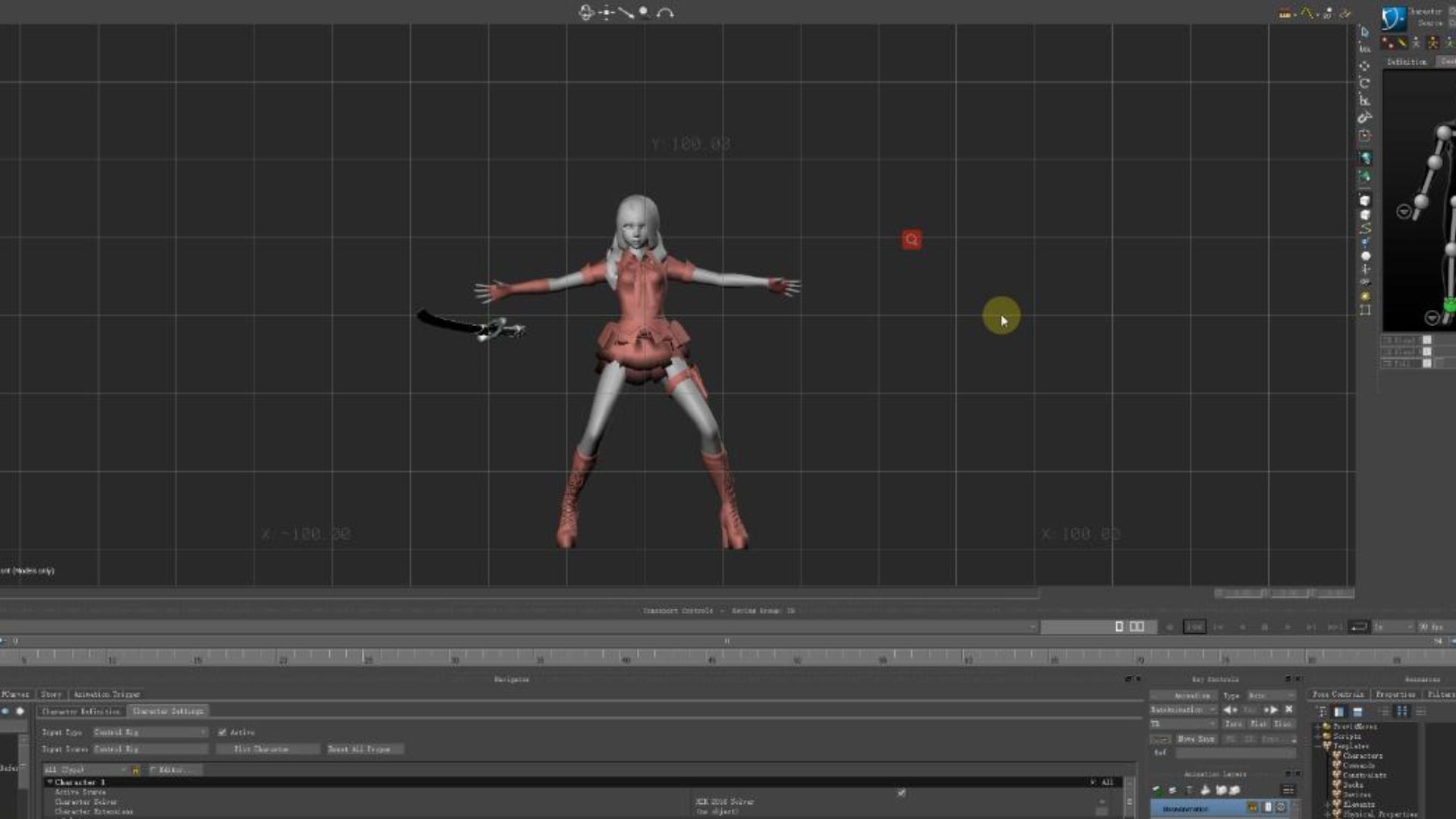Toggle the checkbox beside MB 2016 Solver

click(901, 792)
